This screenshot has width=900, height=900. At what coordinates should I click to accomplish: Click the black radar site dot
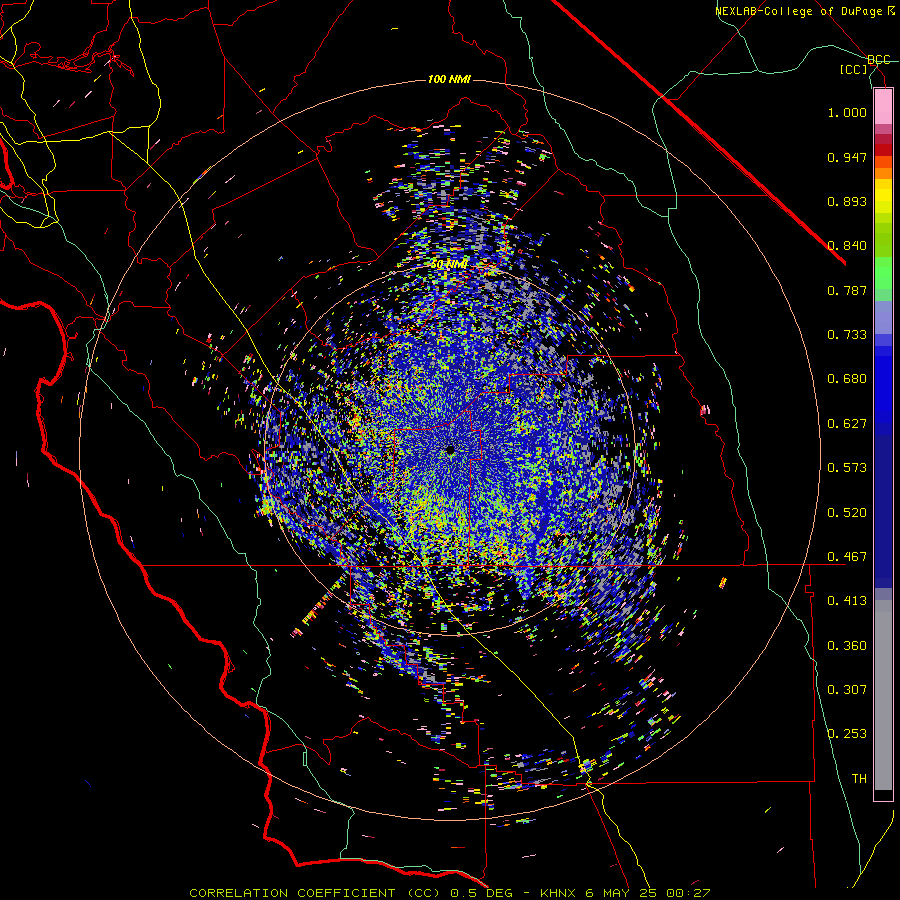coord(450,451)
